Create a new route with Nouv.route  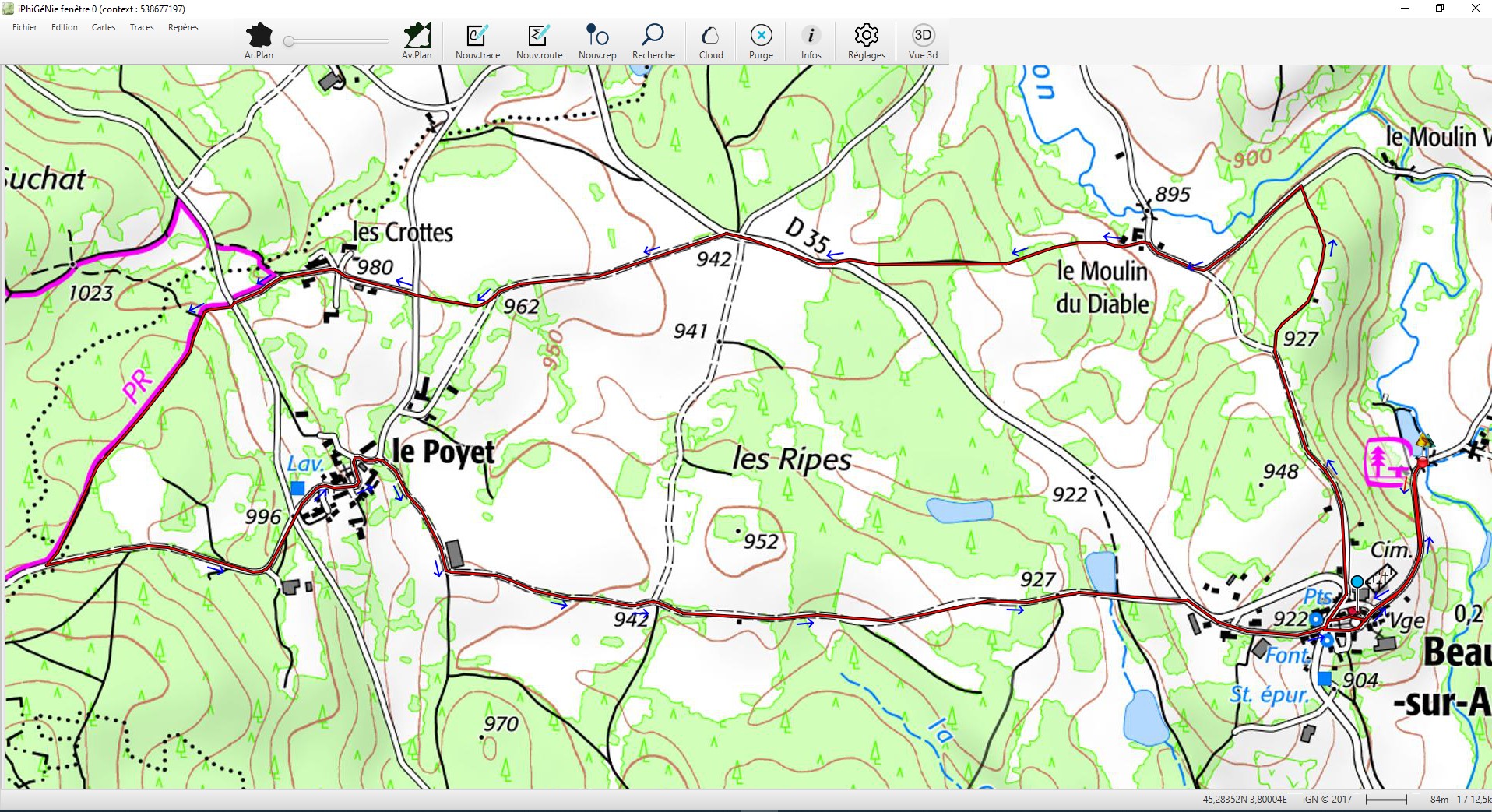click(539, 36)
